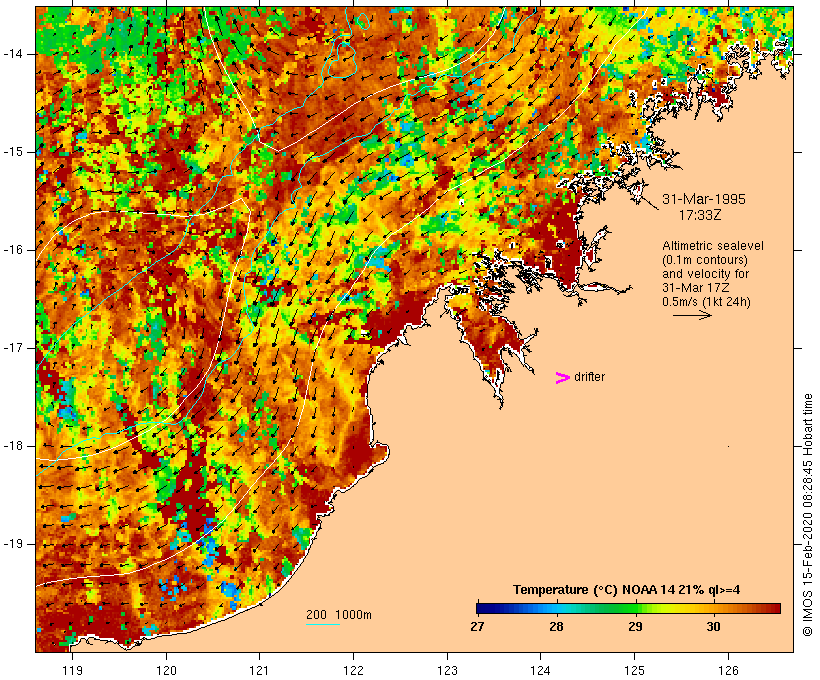This screenshot has height=680, width=820.
Task: Click the date label 31-Mar-1995
Action: [704, 199]
